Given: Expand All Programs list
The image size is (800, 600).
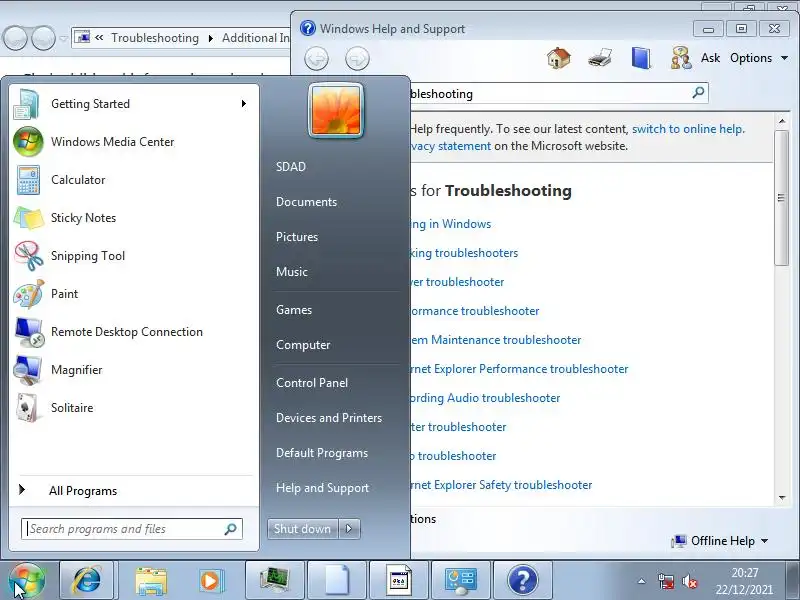Looking at the screenshot, I should coord(133,490).
